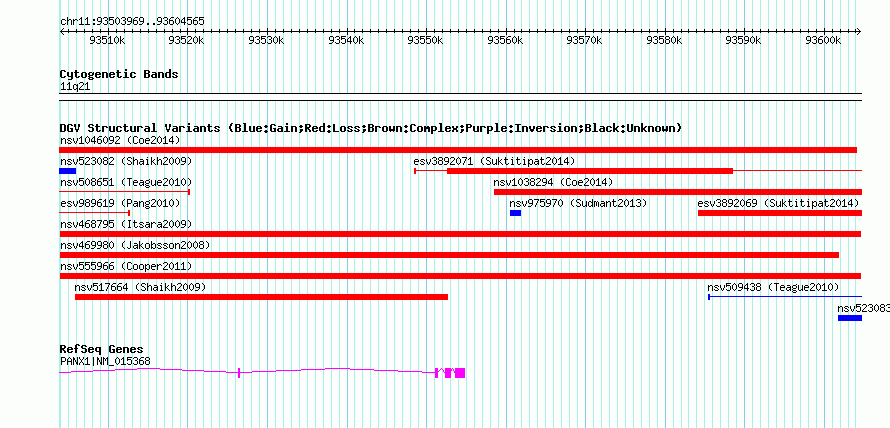Click the thick red bar of esv3892071
Image resolution: width=890 pixels, height=428 pixels.
pos(590,171)
